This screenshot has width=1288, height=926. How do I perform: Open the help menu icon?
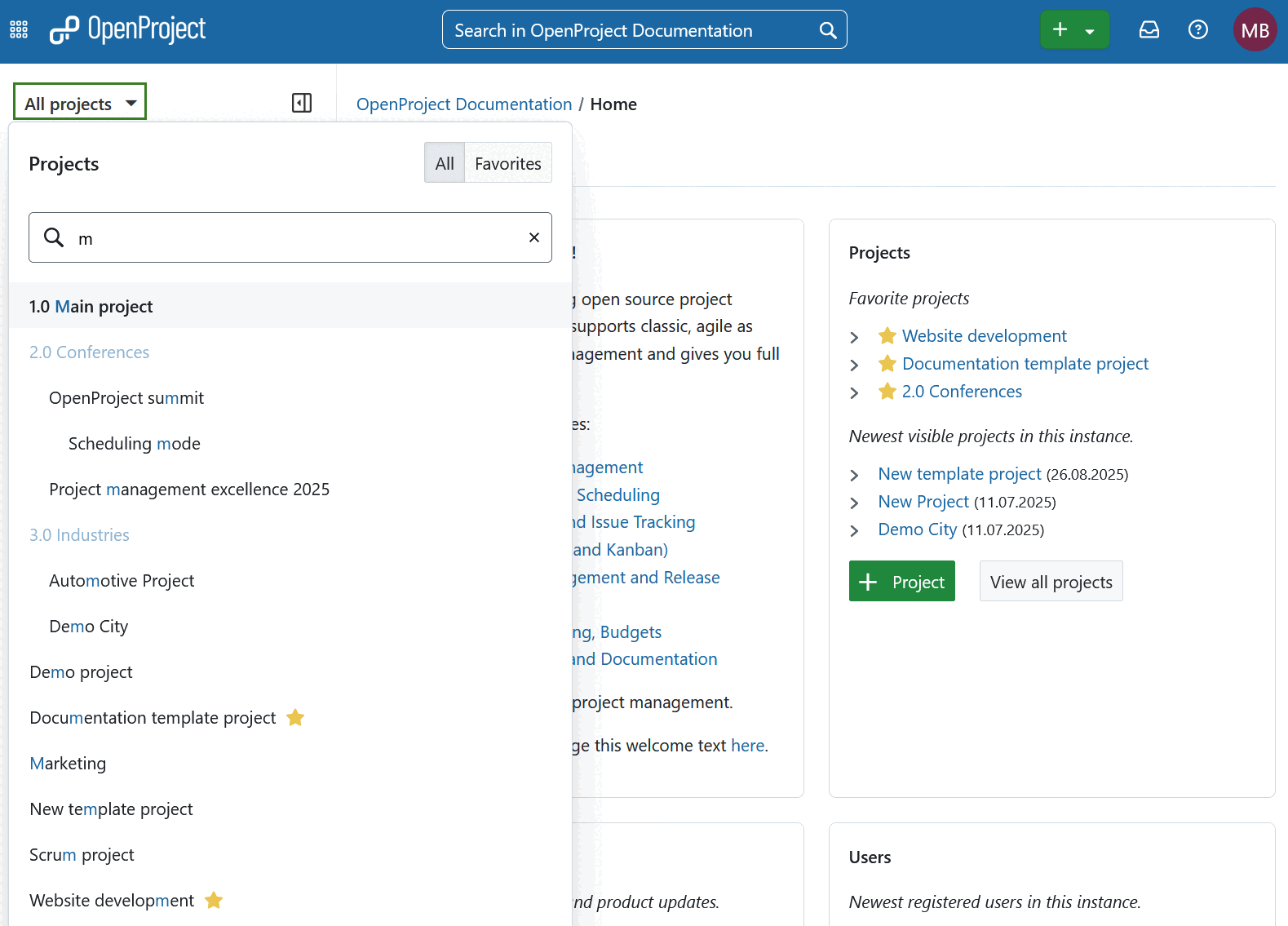pos(1197,30)
